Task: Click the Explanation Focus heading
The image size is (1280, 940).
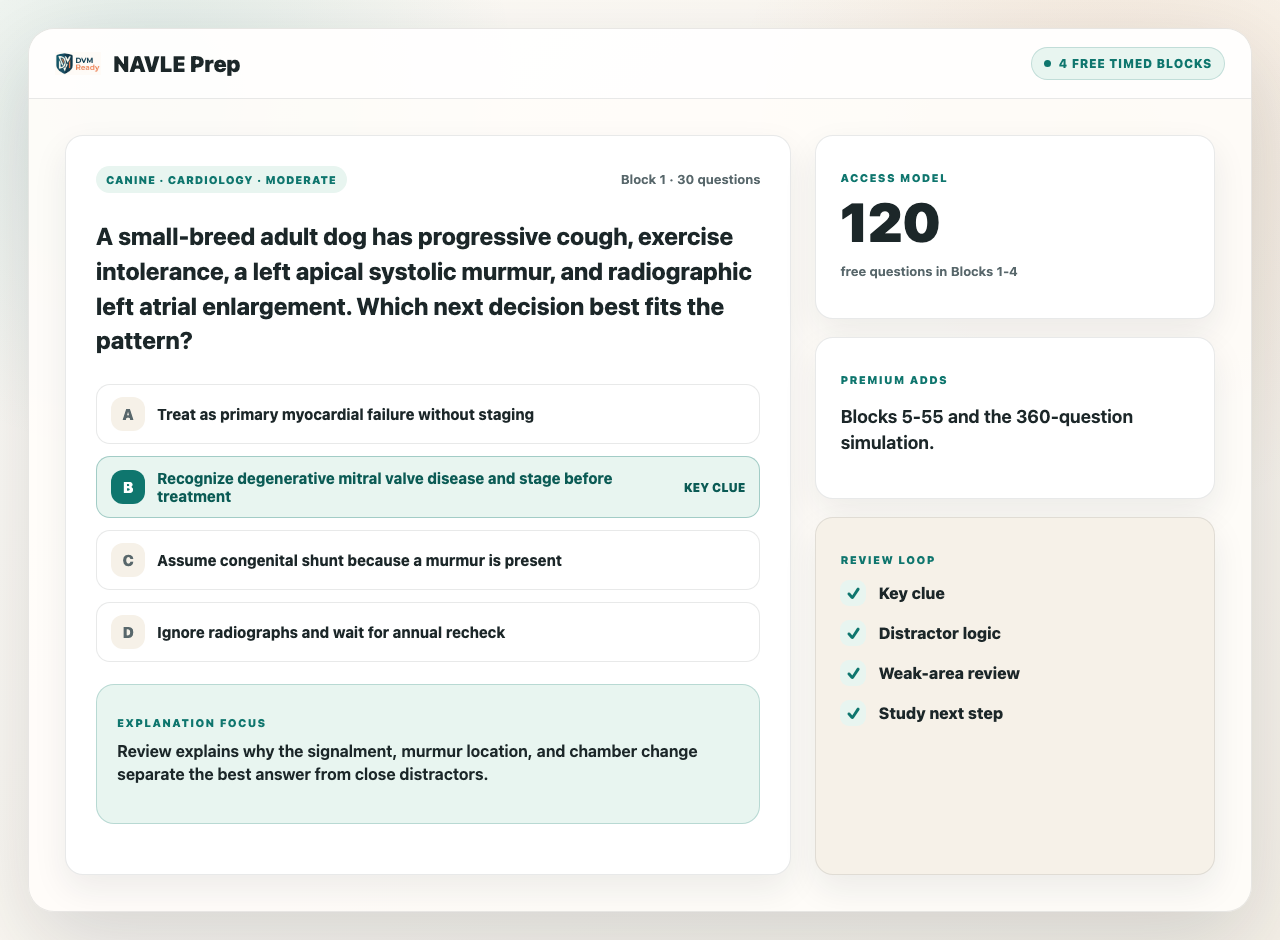Action: click(191, 723)
